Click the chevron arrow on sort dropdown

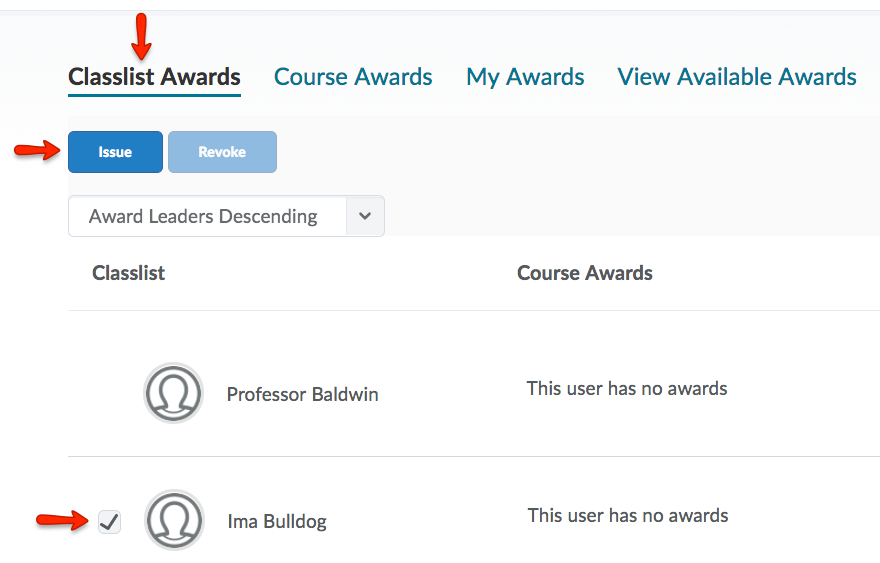point(365,216)
